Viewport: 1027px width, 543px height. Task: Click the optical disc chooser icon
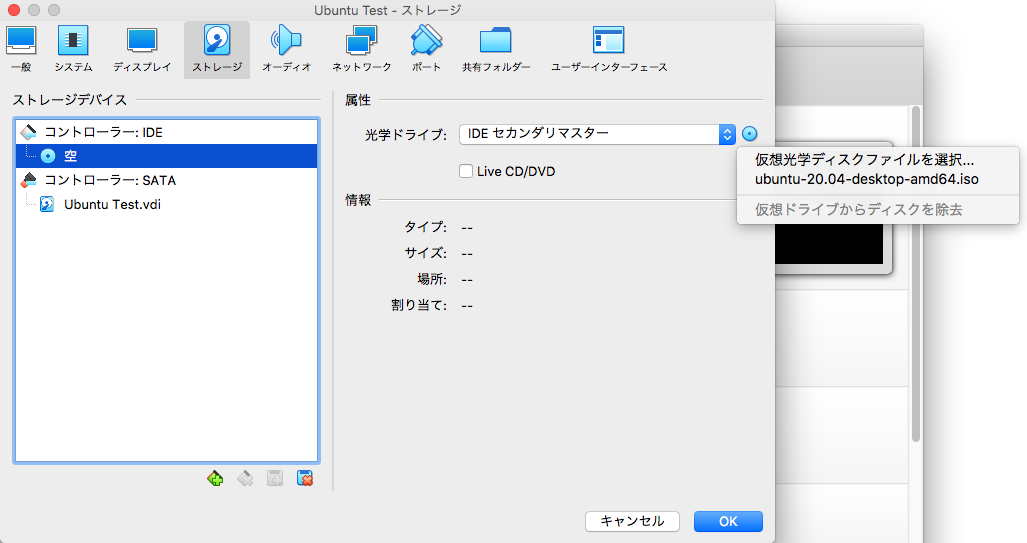[750, 134]
